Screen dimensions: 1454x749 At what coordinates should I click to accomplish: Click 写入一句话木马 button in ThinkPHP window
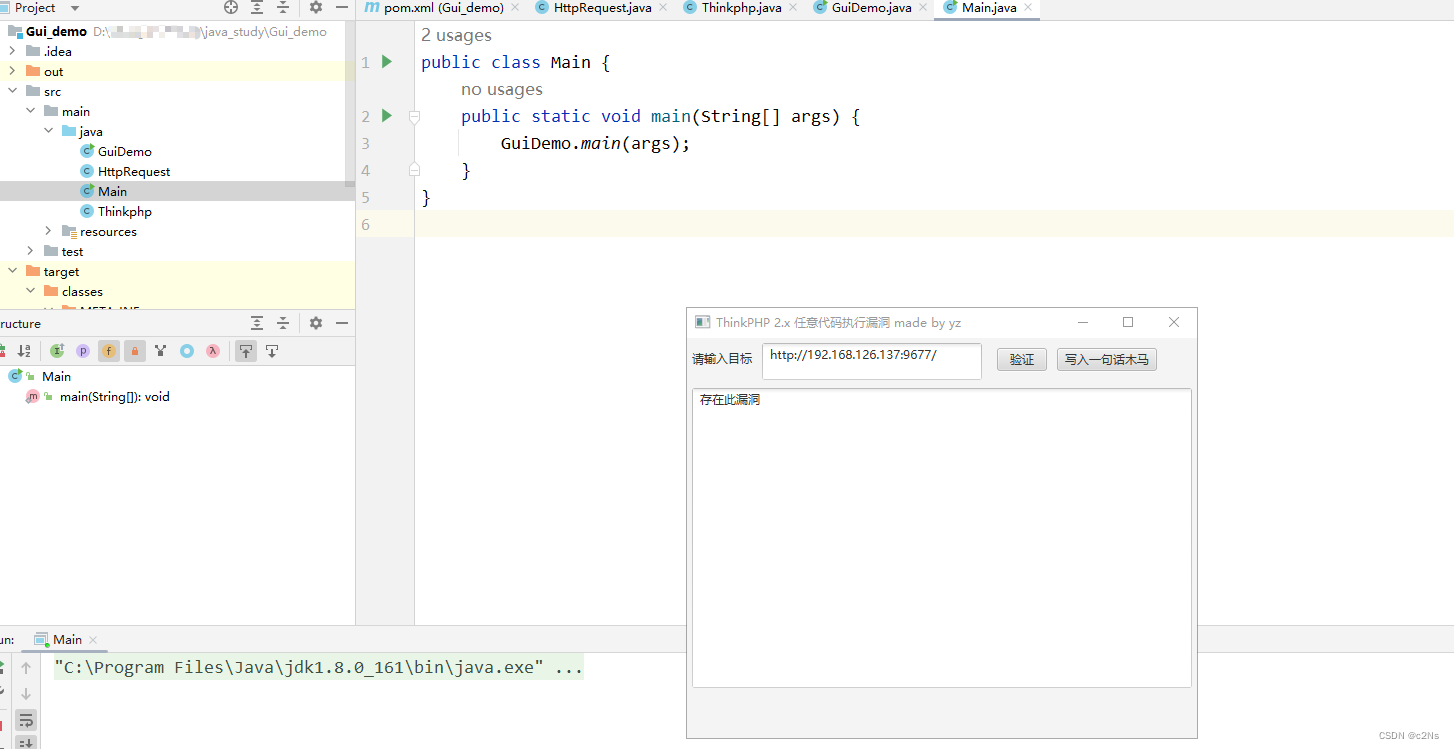point(1107,360)
